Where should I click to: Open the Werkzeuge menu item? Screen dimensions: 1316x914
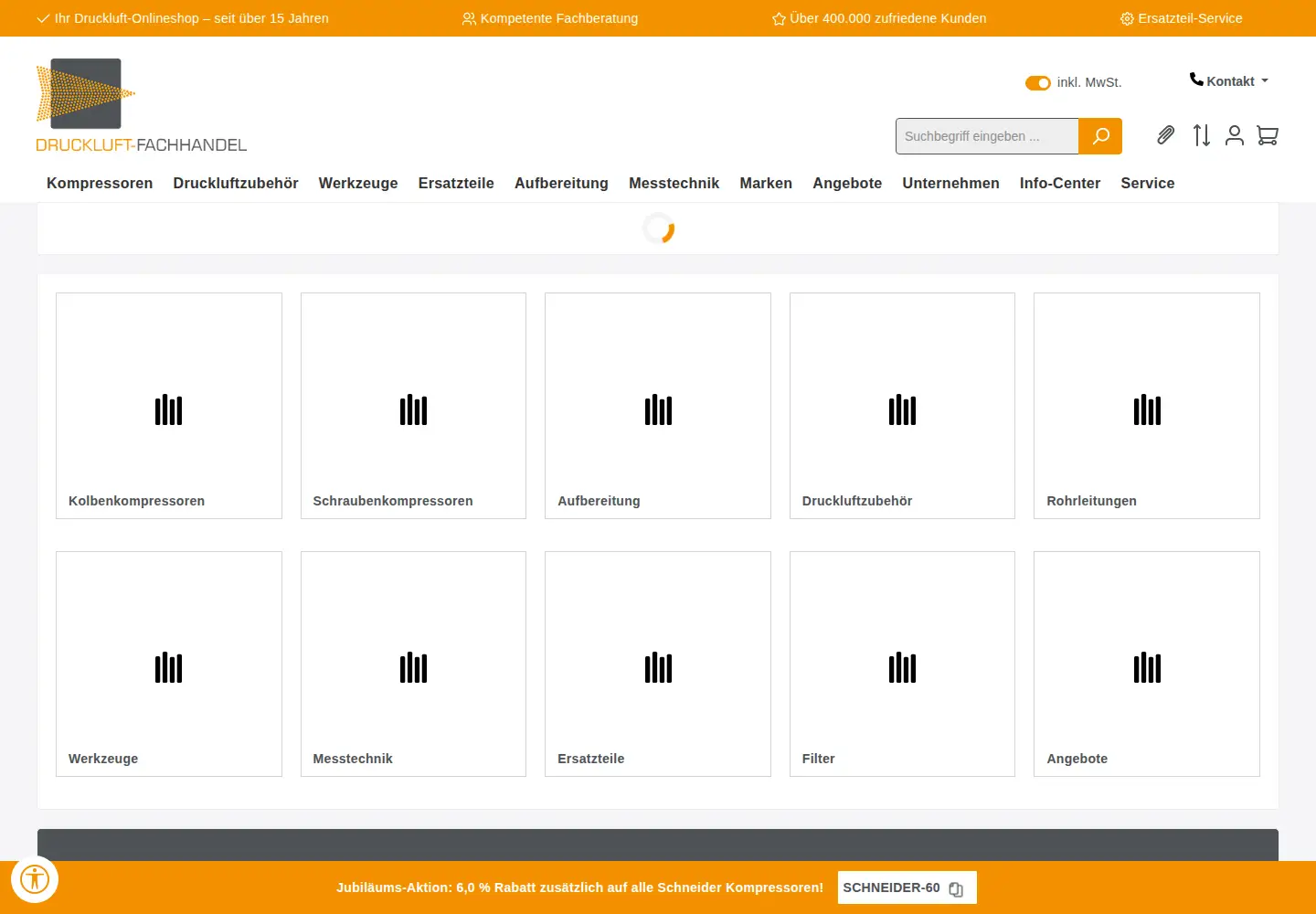358,183
